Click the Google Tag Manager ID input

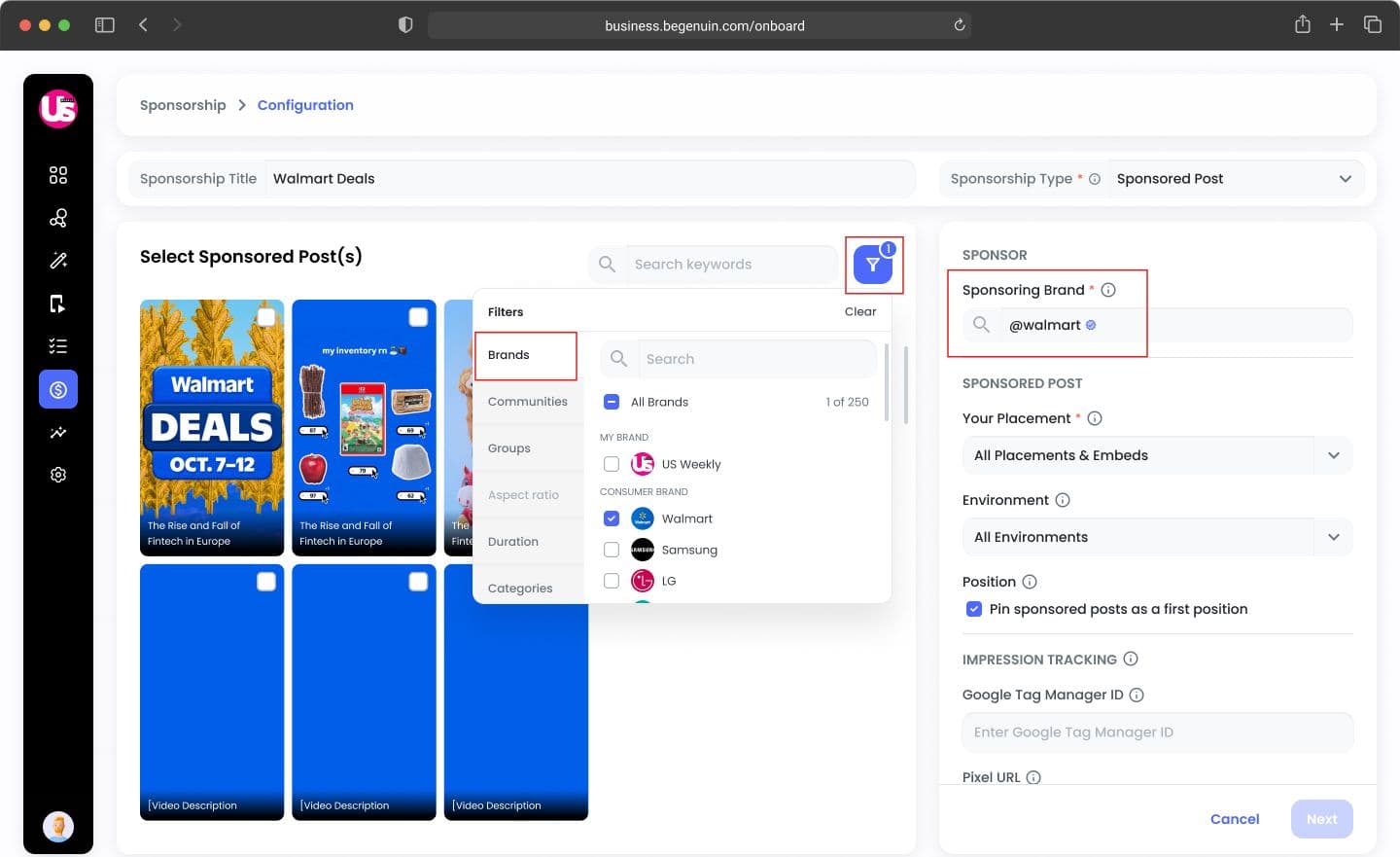pyautogui.click(x=1157, y=732)
